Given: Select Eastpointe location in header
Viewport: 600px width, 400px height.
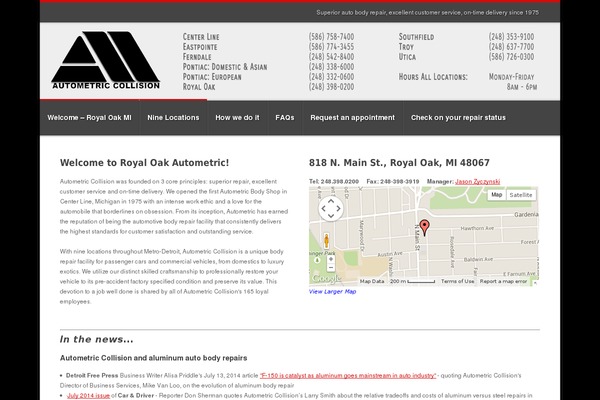Looking at the screenshot, I should pyautogui.click(x=200, y=47).
